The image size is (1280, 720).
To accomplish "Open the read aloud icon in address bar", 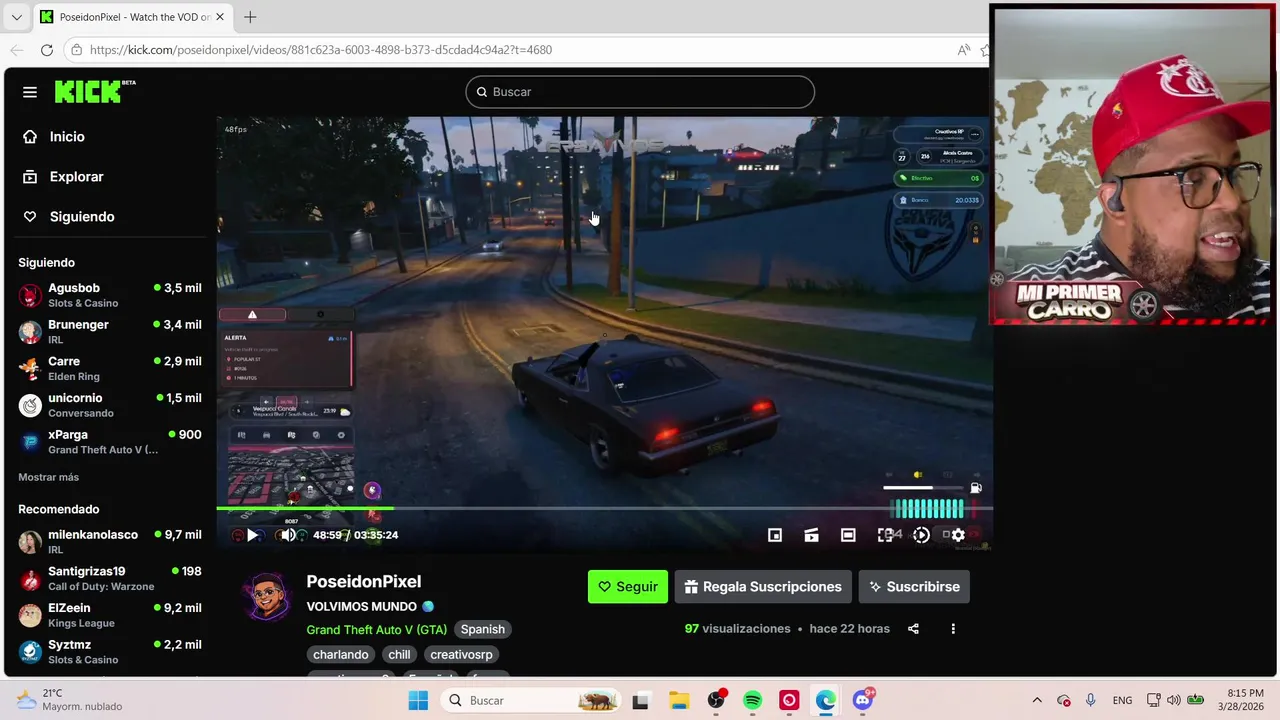I will 963,50.
